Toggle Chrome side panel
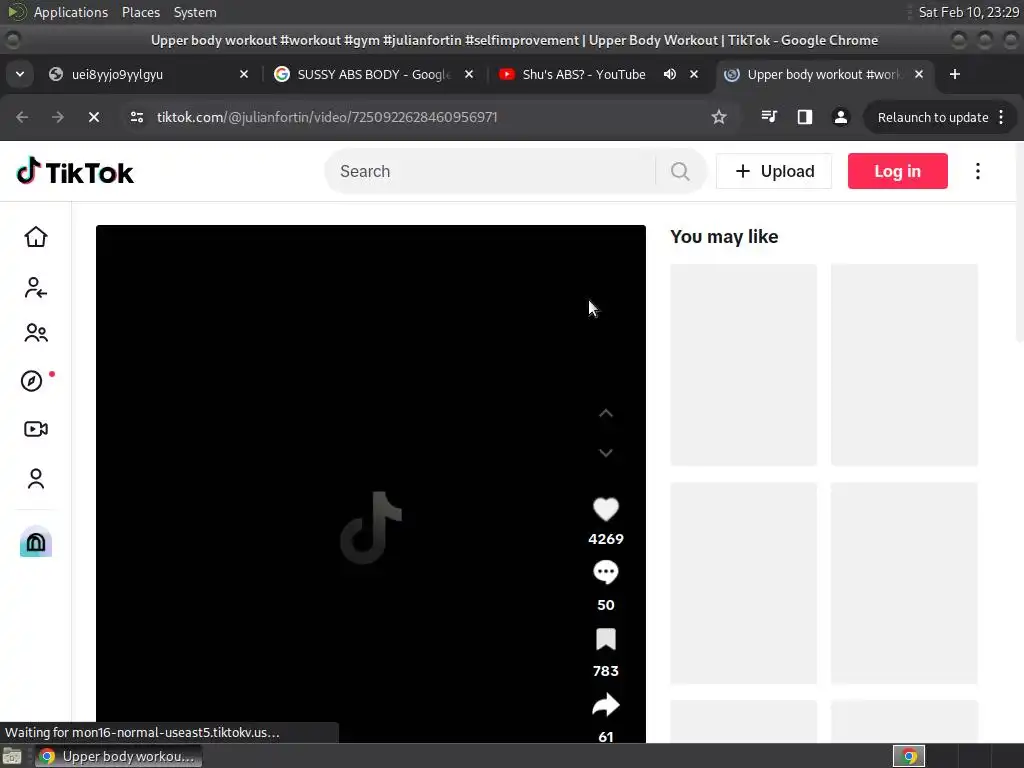Screen dimensions: 1024x768 (805, 117)
